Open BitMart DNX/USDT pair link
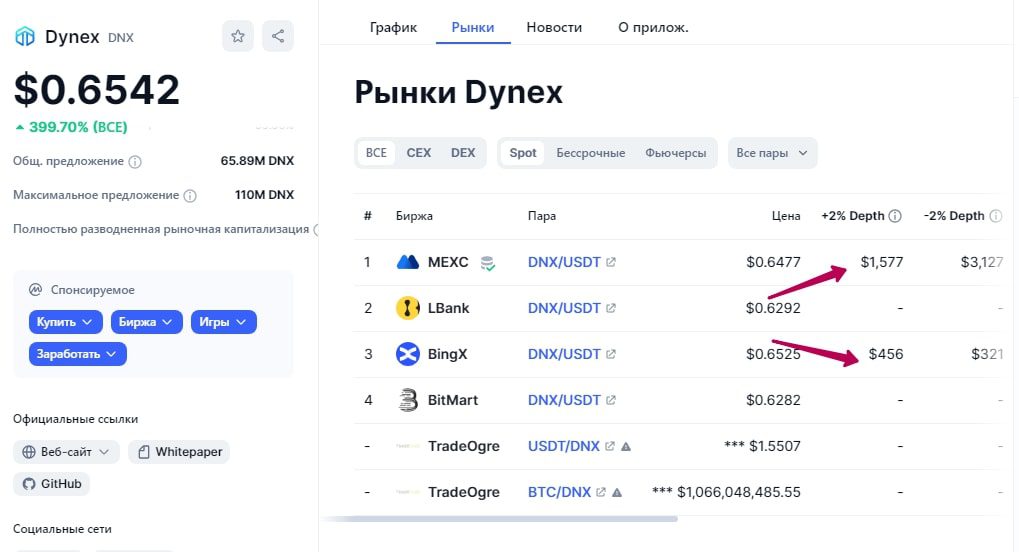Image resolution: width=1019 pixels, height=552 pixels. 564,400
